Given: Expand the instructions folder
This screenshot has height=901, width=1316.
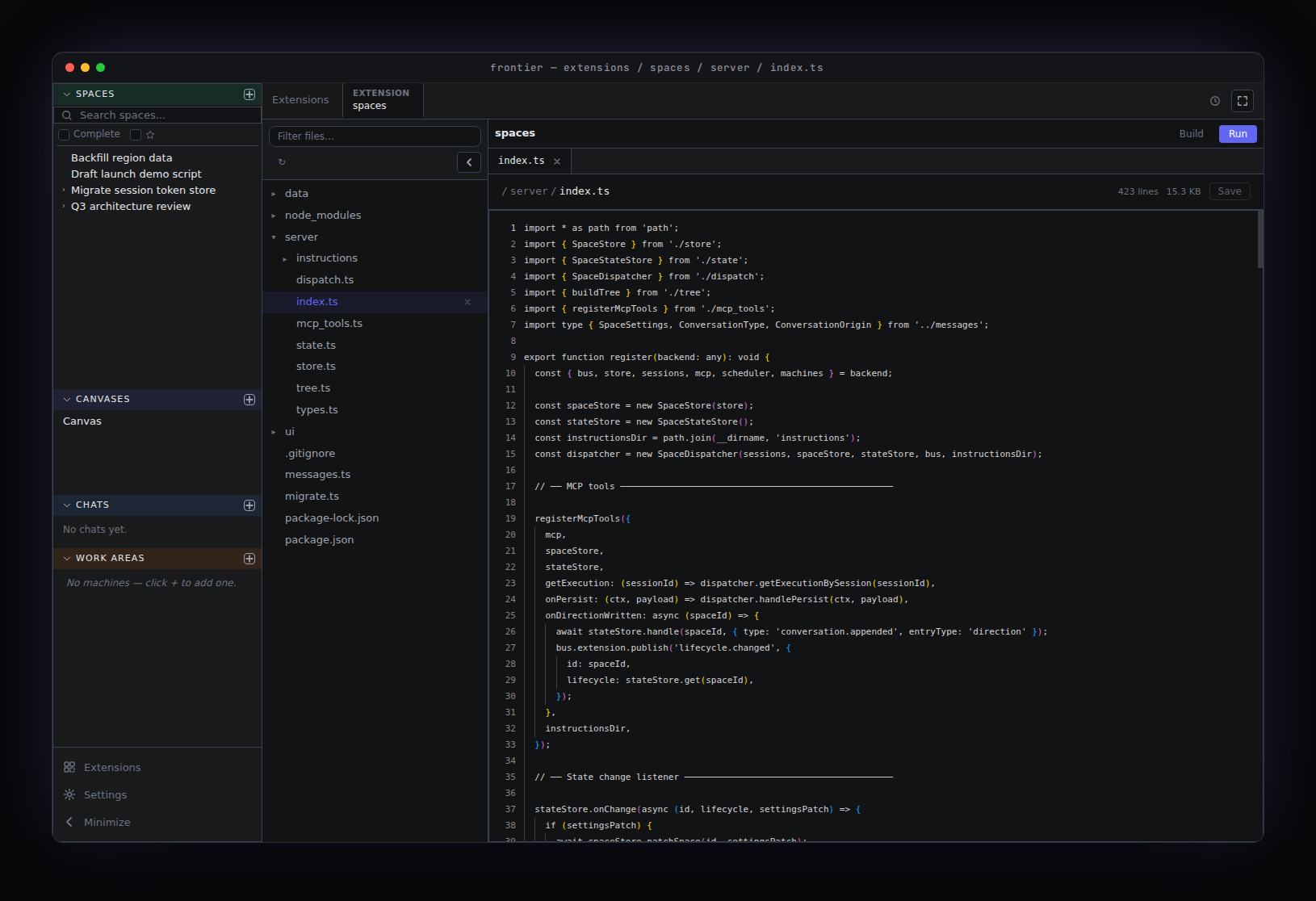Looking at the screenshot, I should tap(285, 259).
